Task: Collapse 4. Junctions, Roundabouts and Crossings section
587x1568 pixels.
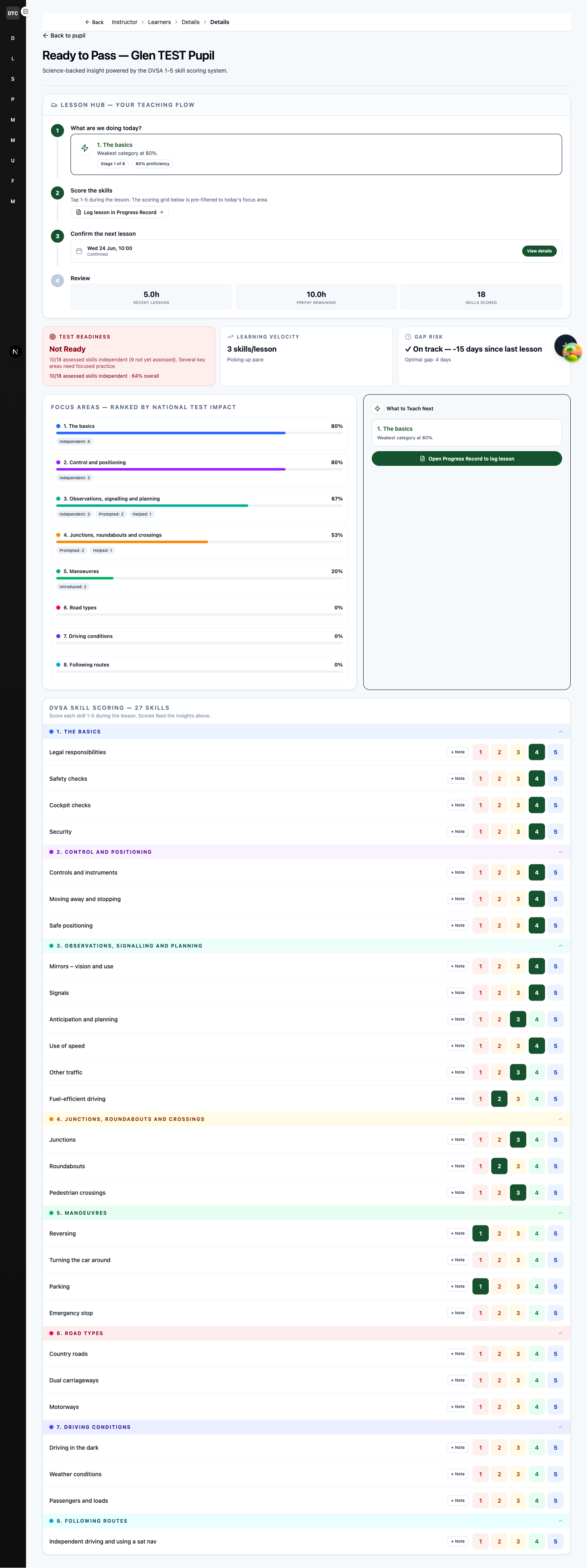Action: pyautogui.click(x=560, y=1119)
